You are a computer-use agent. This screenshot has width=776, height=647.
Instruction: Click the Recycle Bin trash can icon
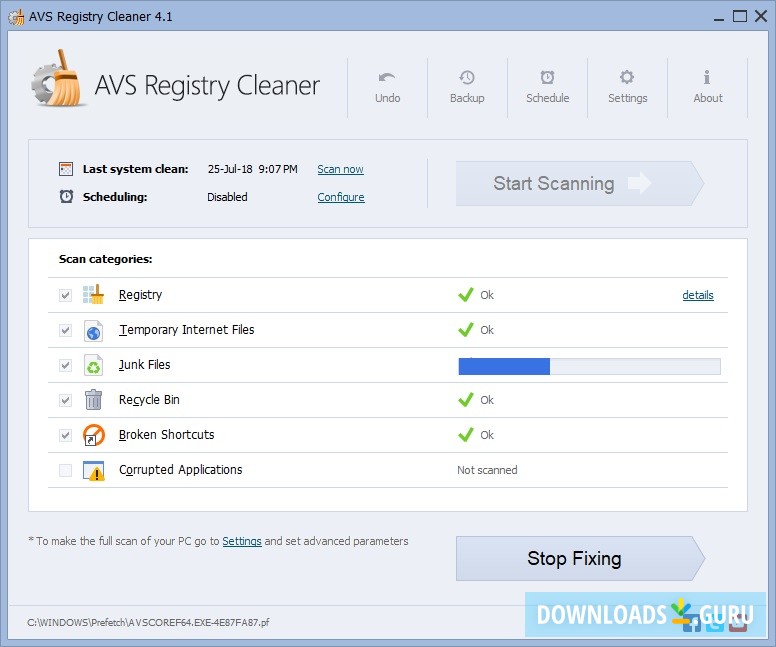coord(93,399)
